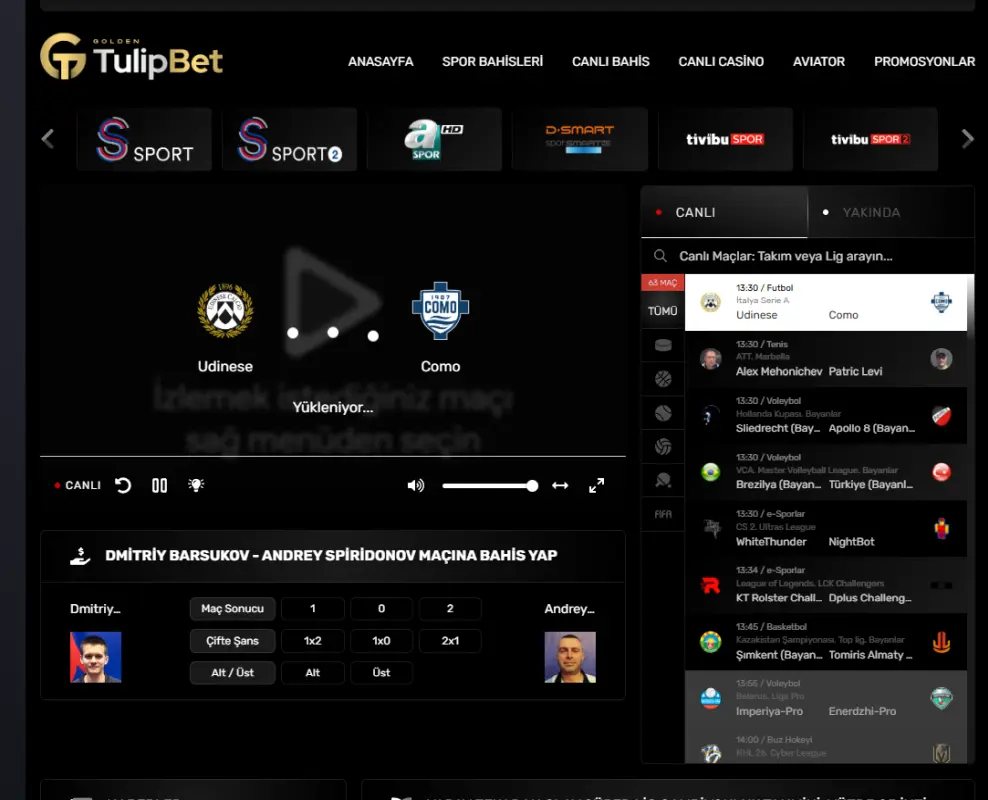Viewport: 988px width, 800px height.
Task: Enter fullscreen using the expand icon
Action: coord(597,486)
